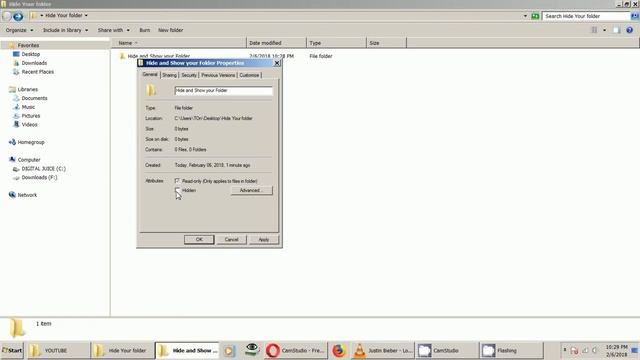Click the Burn toolbar button

tap(144, 30)
